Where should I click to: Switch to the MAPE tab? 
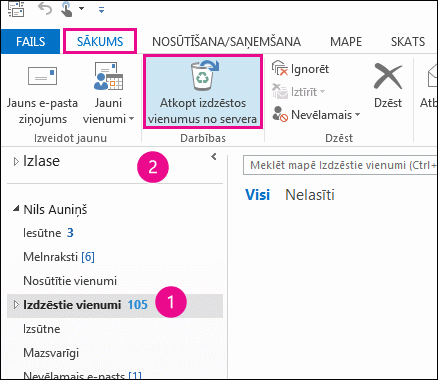[346, 42]
